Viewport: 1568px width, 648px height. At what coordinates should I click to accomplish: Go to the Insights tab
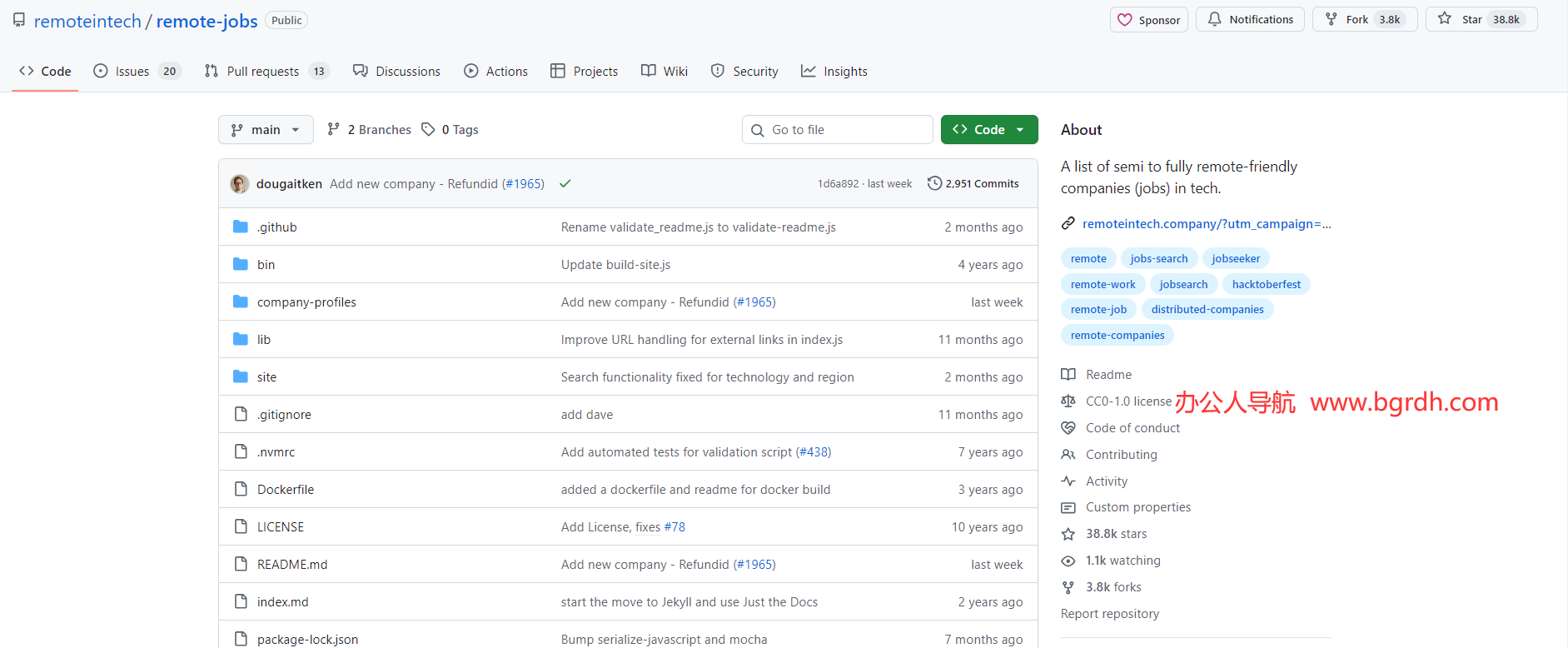click(x=844, y=72)
